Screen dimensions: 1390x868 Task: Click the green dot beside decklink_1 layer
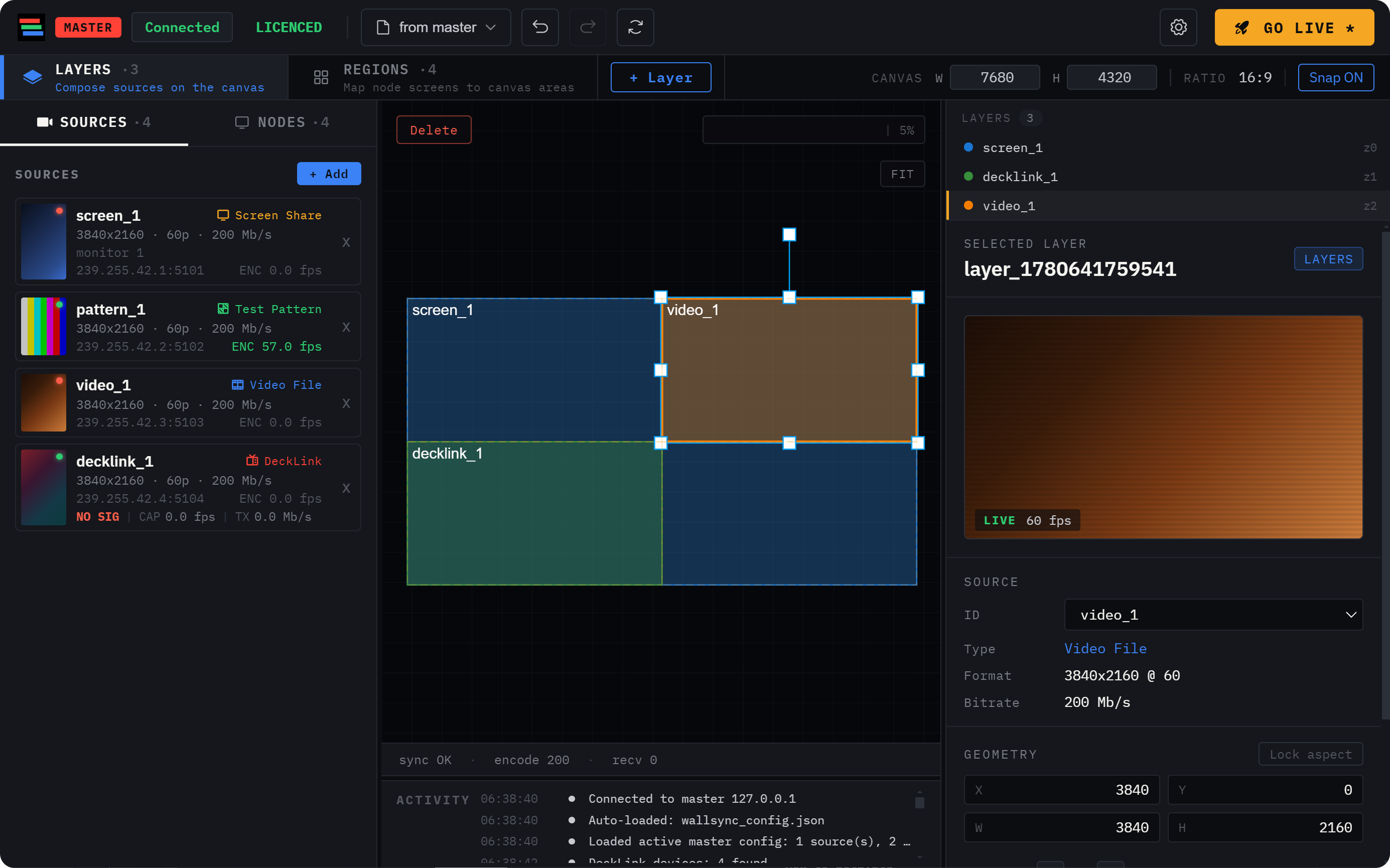968,176
